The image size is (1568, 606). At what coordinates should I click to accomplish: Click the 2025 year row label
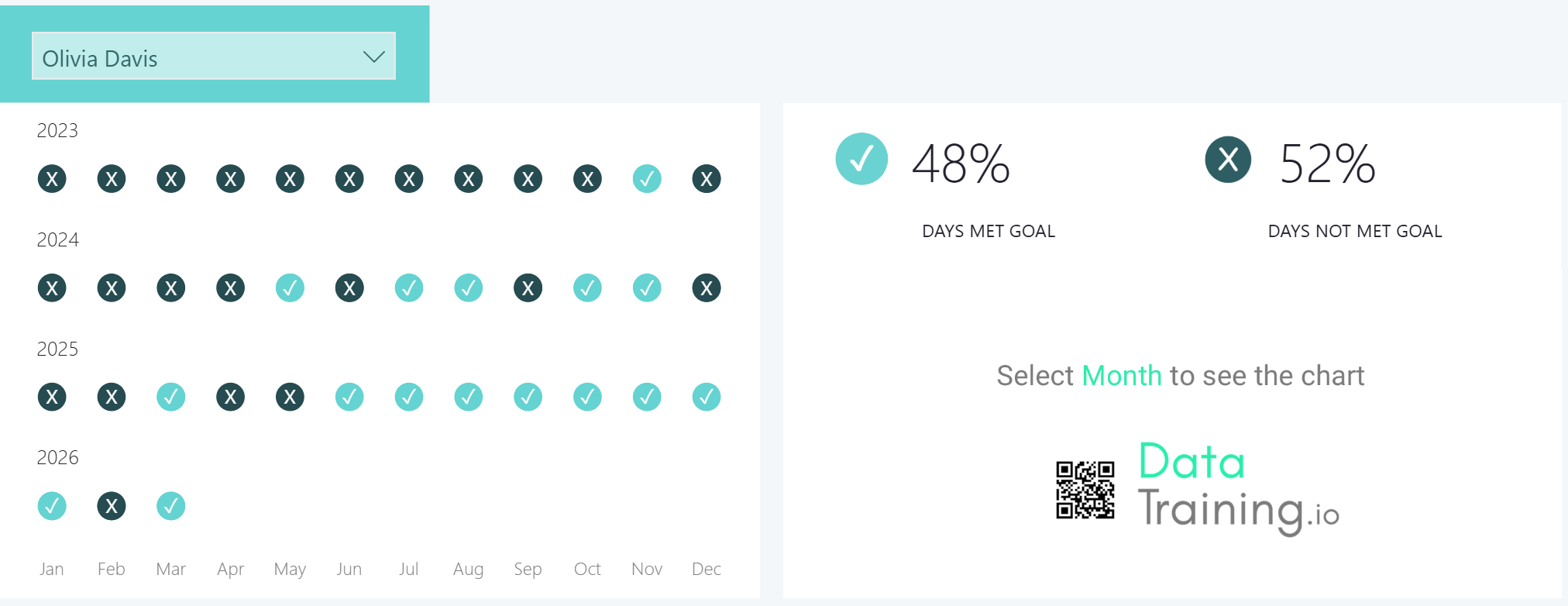click(57, 349)
